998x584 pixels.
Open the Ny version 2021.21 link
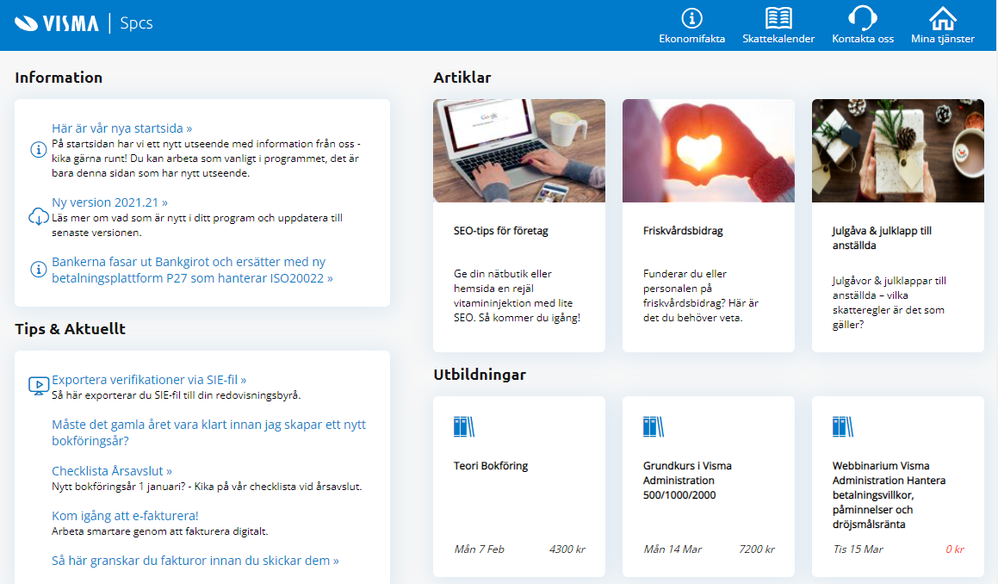109,202
